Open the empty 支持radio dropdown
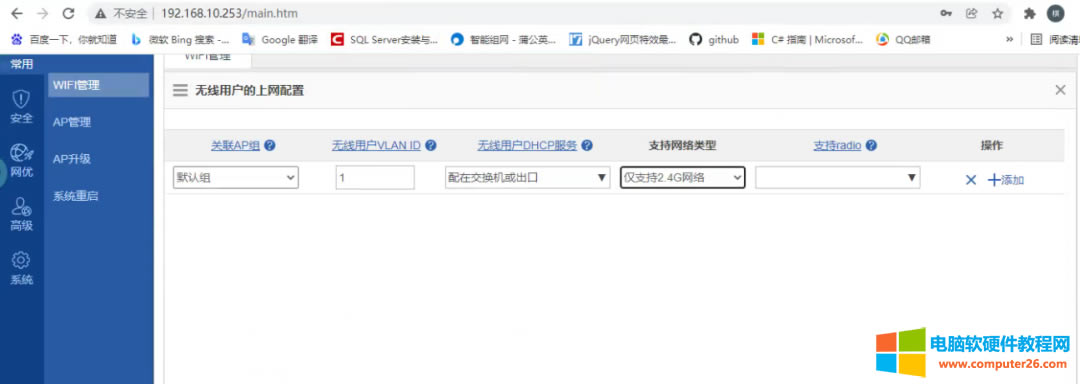Image resolution: width=1080 pixels, height=384 pixels. [838, 178]
